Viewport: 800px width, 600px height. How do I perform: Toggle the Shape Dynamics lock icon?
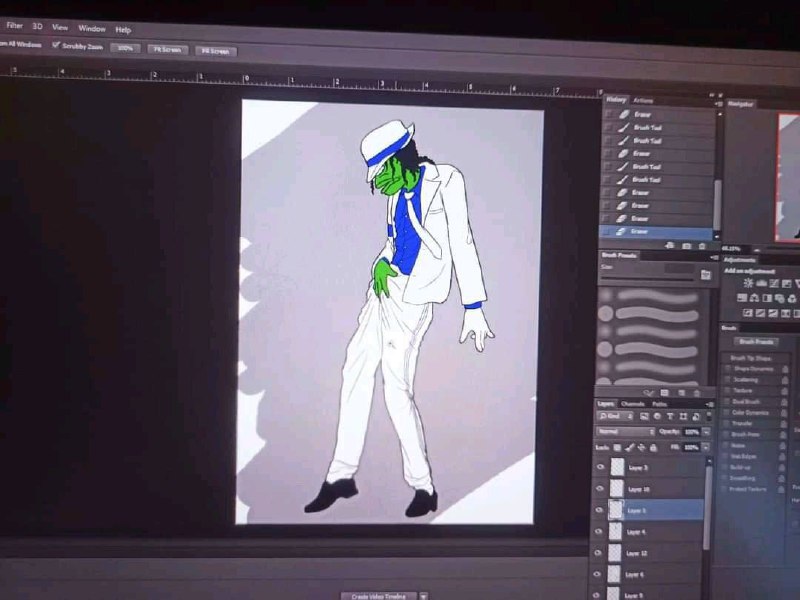(785, 369)
